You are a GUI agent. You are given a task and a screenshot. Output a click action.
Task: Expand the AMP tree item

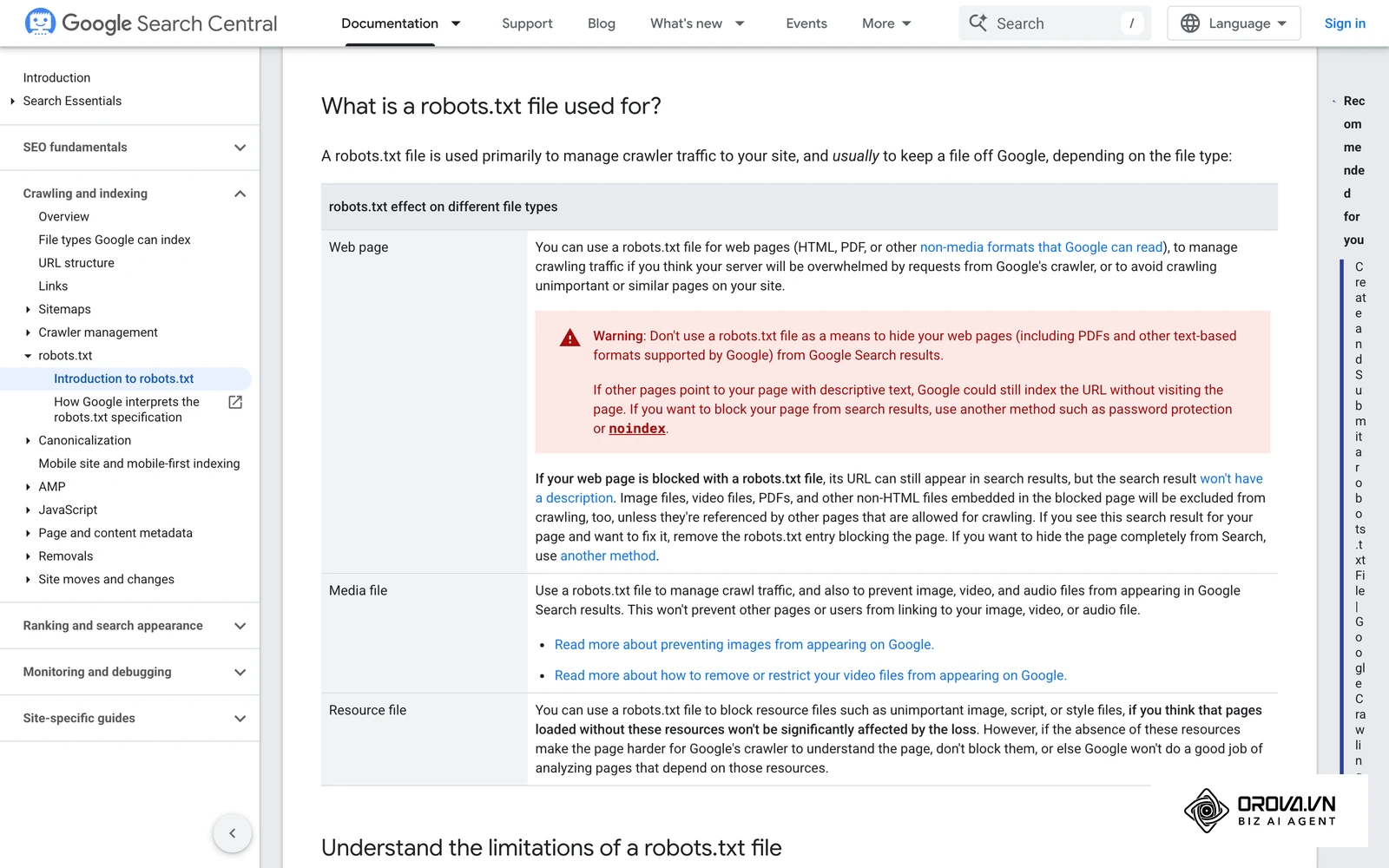[28, 487]
